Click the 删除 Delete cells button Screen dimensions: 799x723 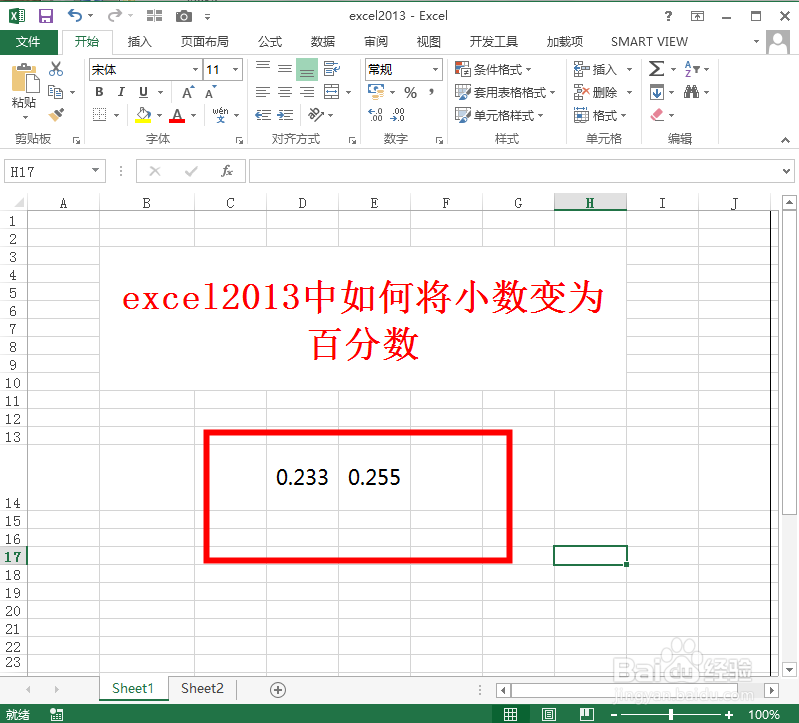click(596, 92)
